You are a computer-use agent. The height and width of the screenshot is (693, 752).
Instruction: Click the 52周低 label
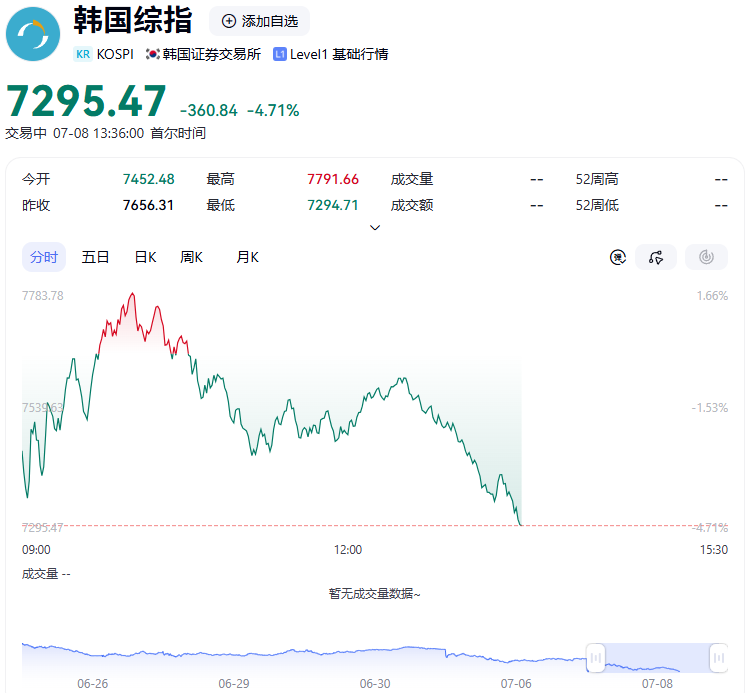tap(597, 205)
